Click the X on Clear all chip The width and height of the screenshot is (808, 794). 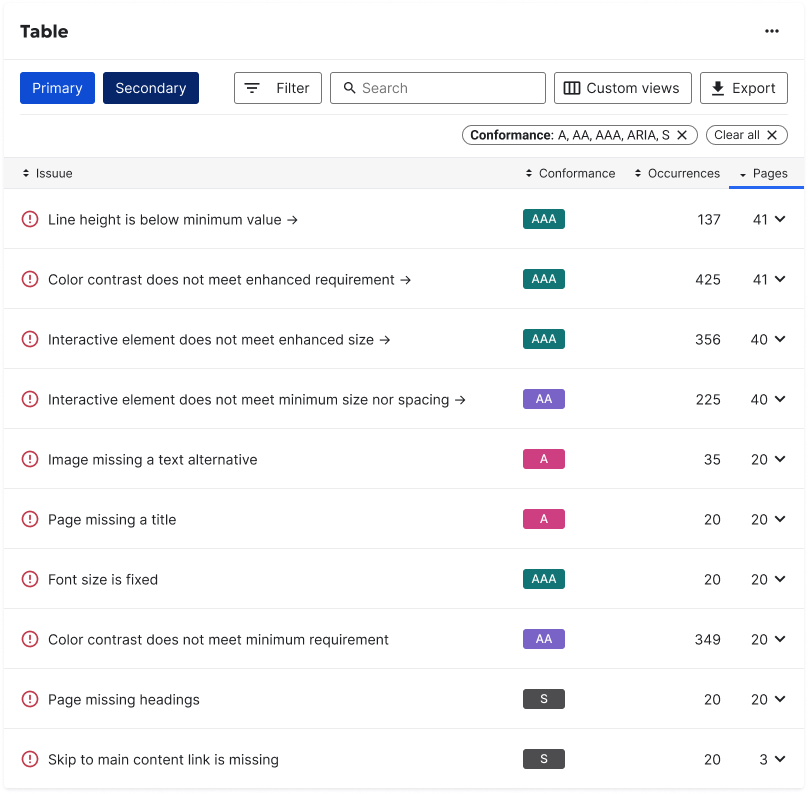(772, 135)
